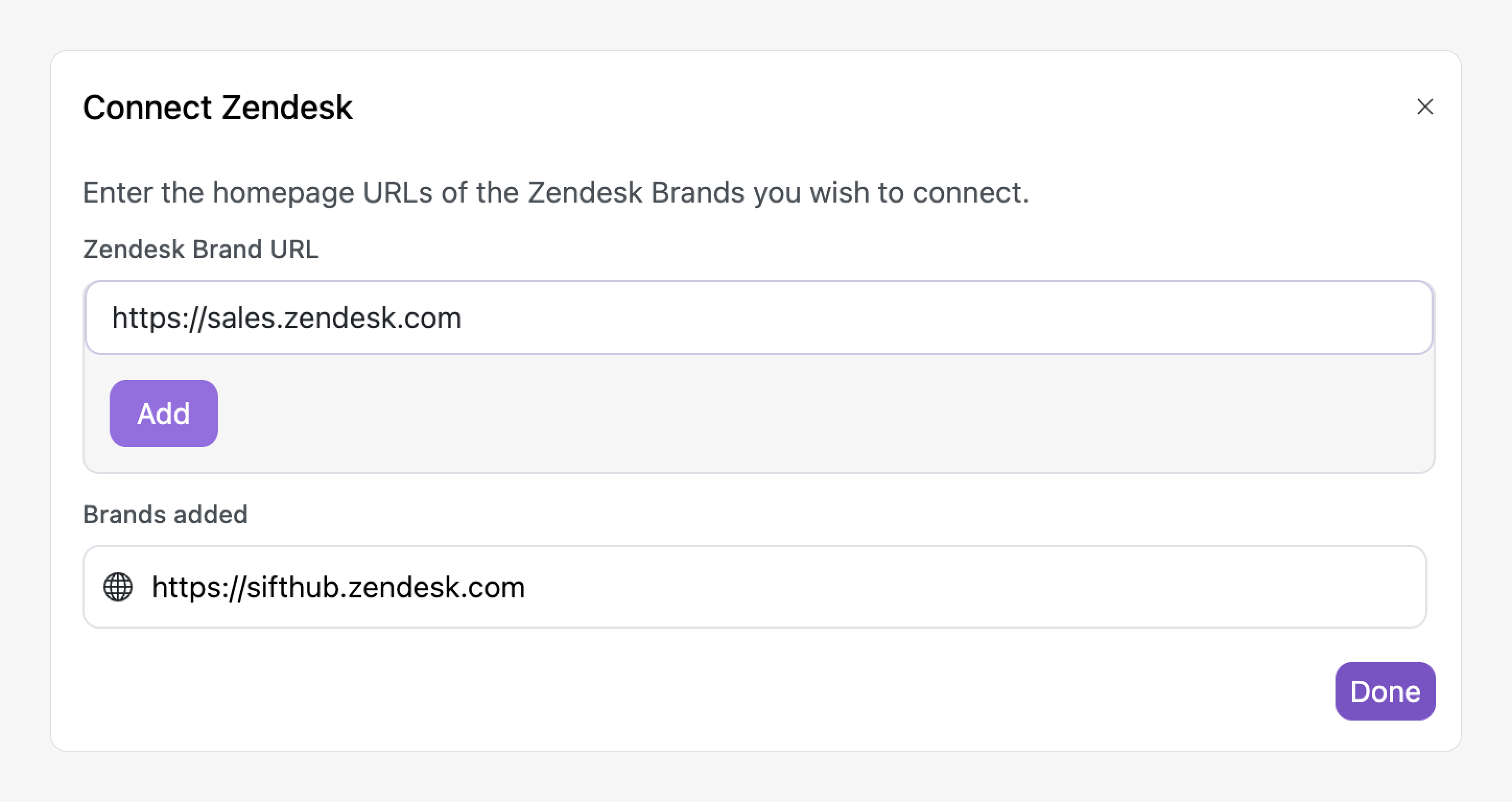The width and height of the screenshot is (1512, 802).
Task: Click the "Enter the homepage URLs" instruction text
Action: 556,193
